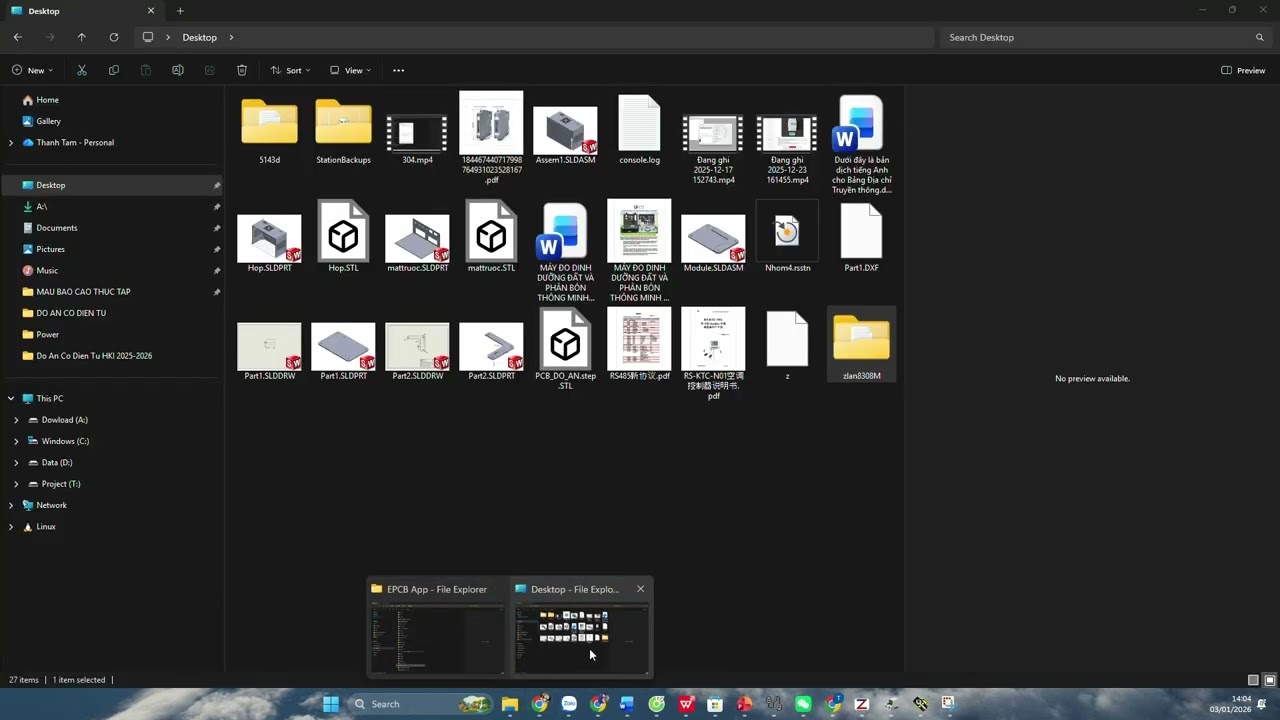Image resolution: width=1280 pixels, height=720 pixels.
Task: Click the chevron after Desktop in address bar
Action: (231, 37)
